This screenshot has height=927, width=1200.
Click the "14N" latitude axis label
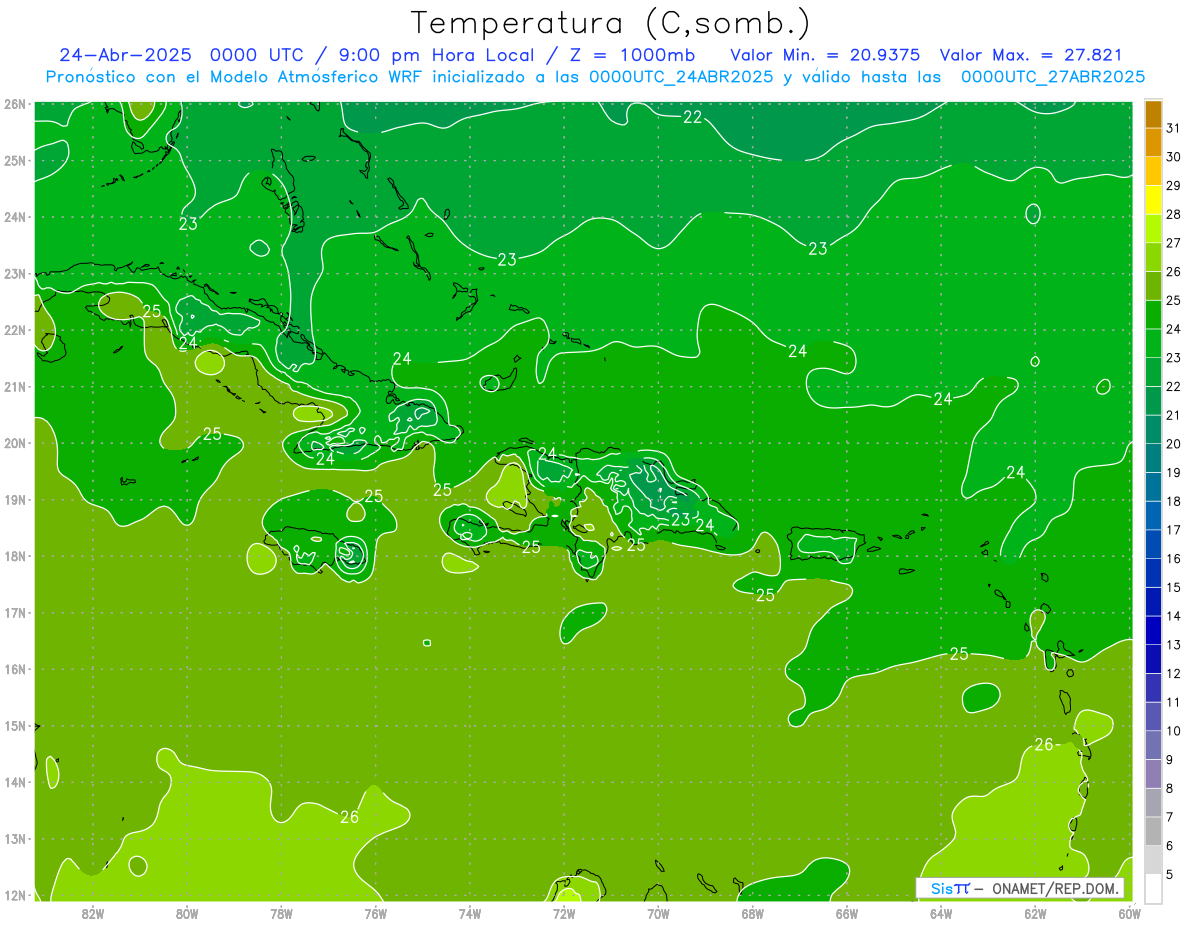pos(15,782)
